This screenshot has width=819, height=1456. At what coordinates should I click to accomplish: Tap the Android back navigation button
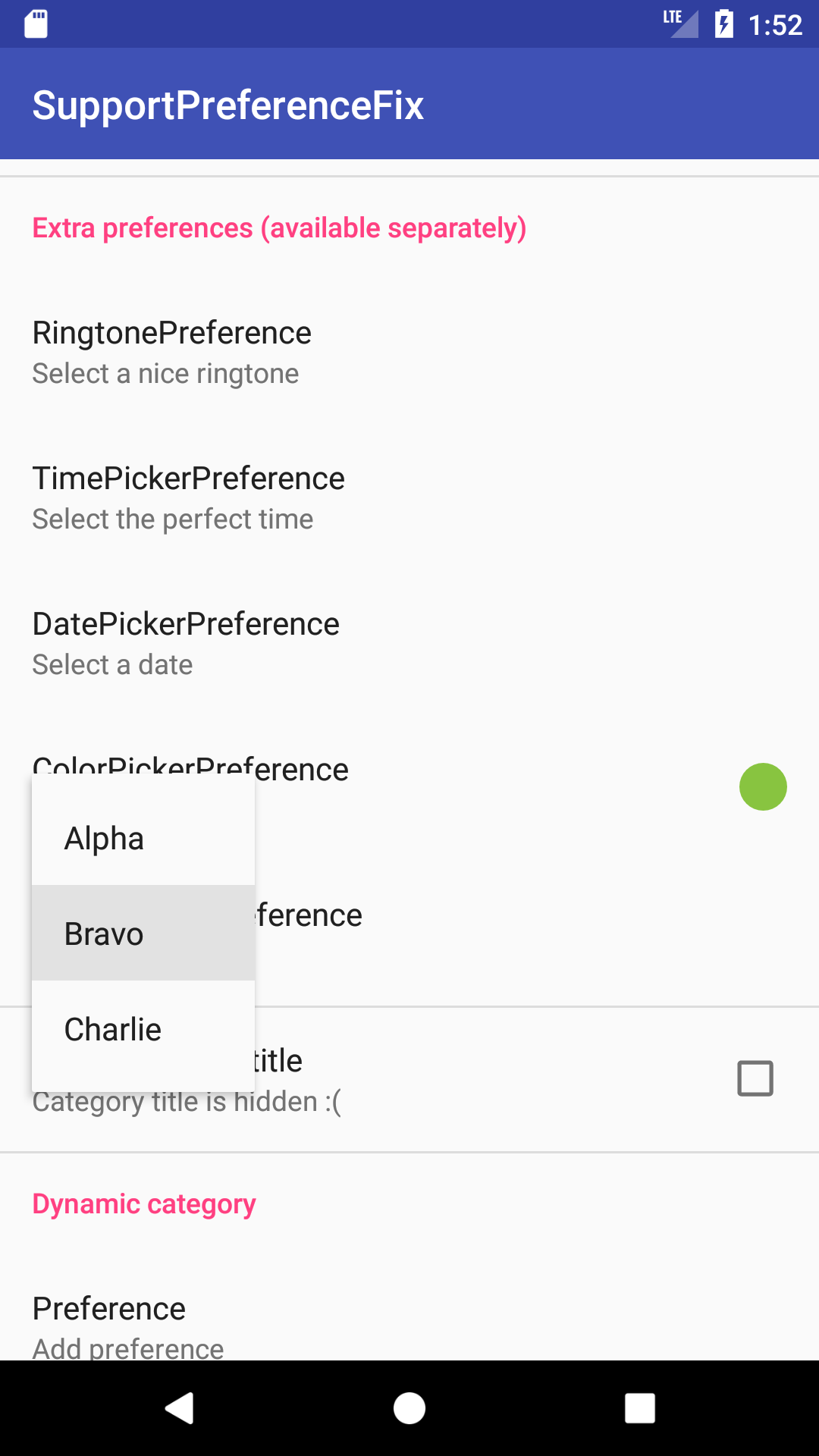[180, 1408]
